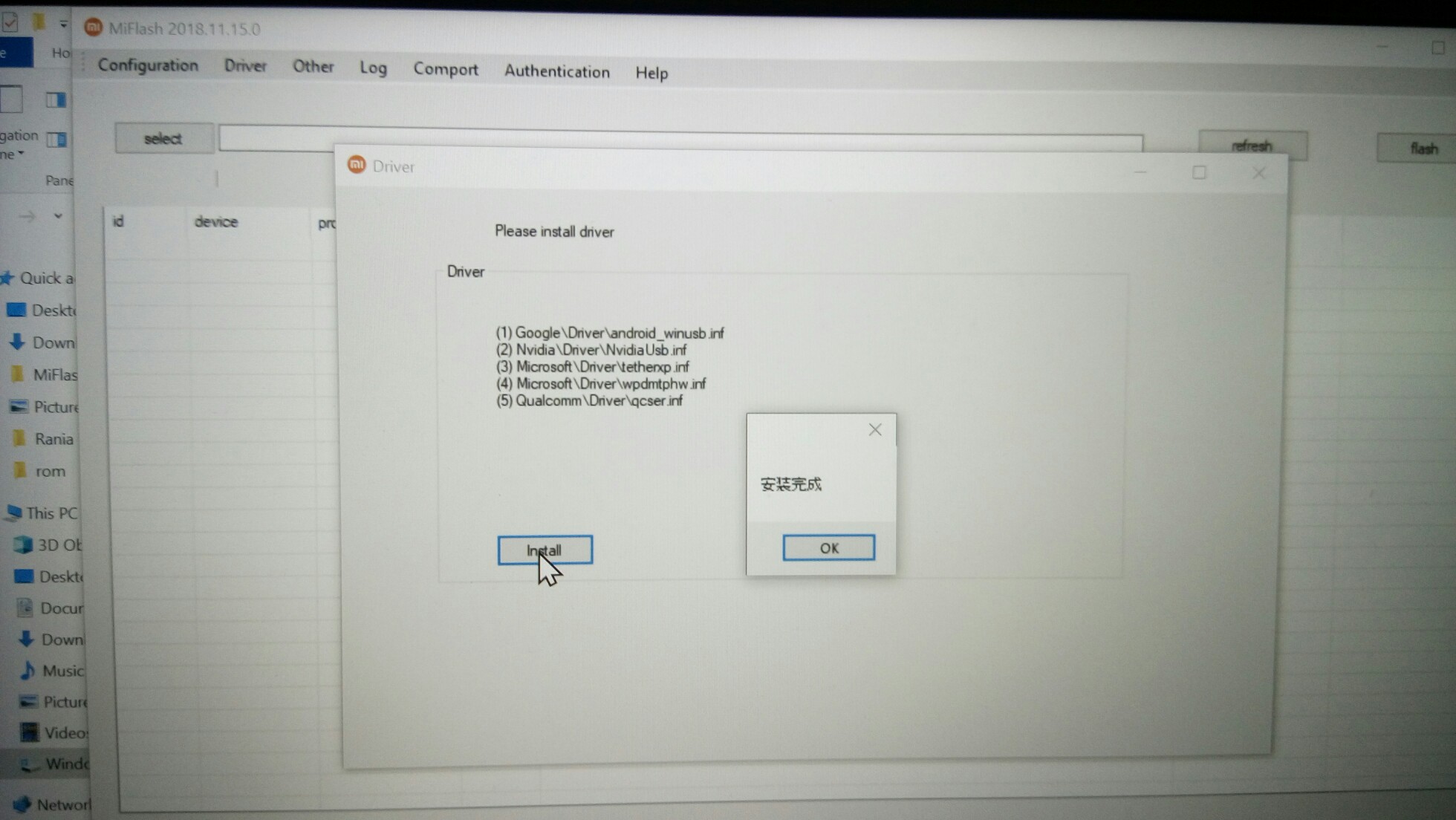Open the Quick Access Toolbar customize dropdown
The height and width of the screenshot is (820, 1456).
(64, 24)
